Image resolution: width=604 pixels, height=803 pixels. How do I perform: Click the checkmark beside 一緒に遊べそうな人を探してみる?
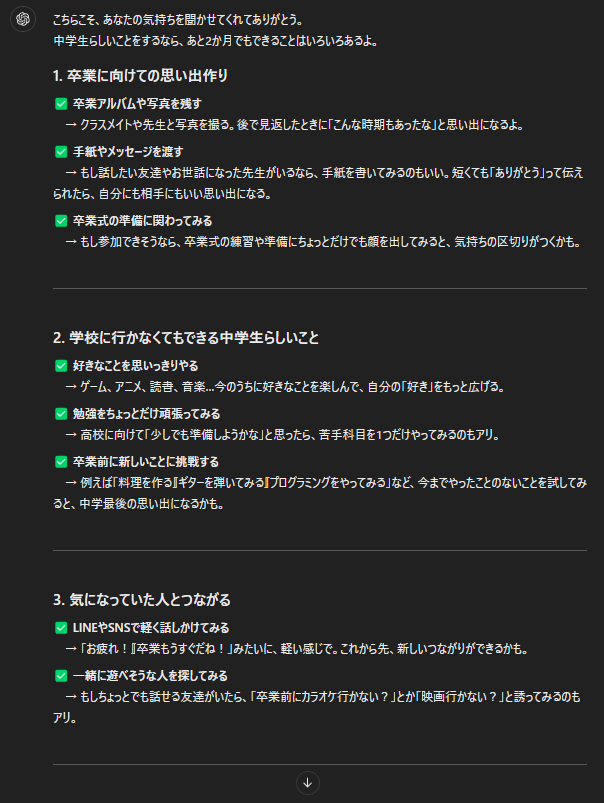(x=61, y=676)
